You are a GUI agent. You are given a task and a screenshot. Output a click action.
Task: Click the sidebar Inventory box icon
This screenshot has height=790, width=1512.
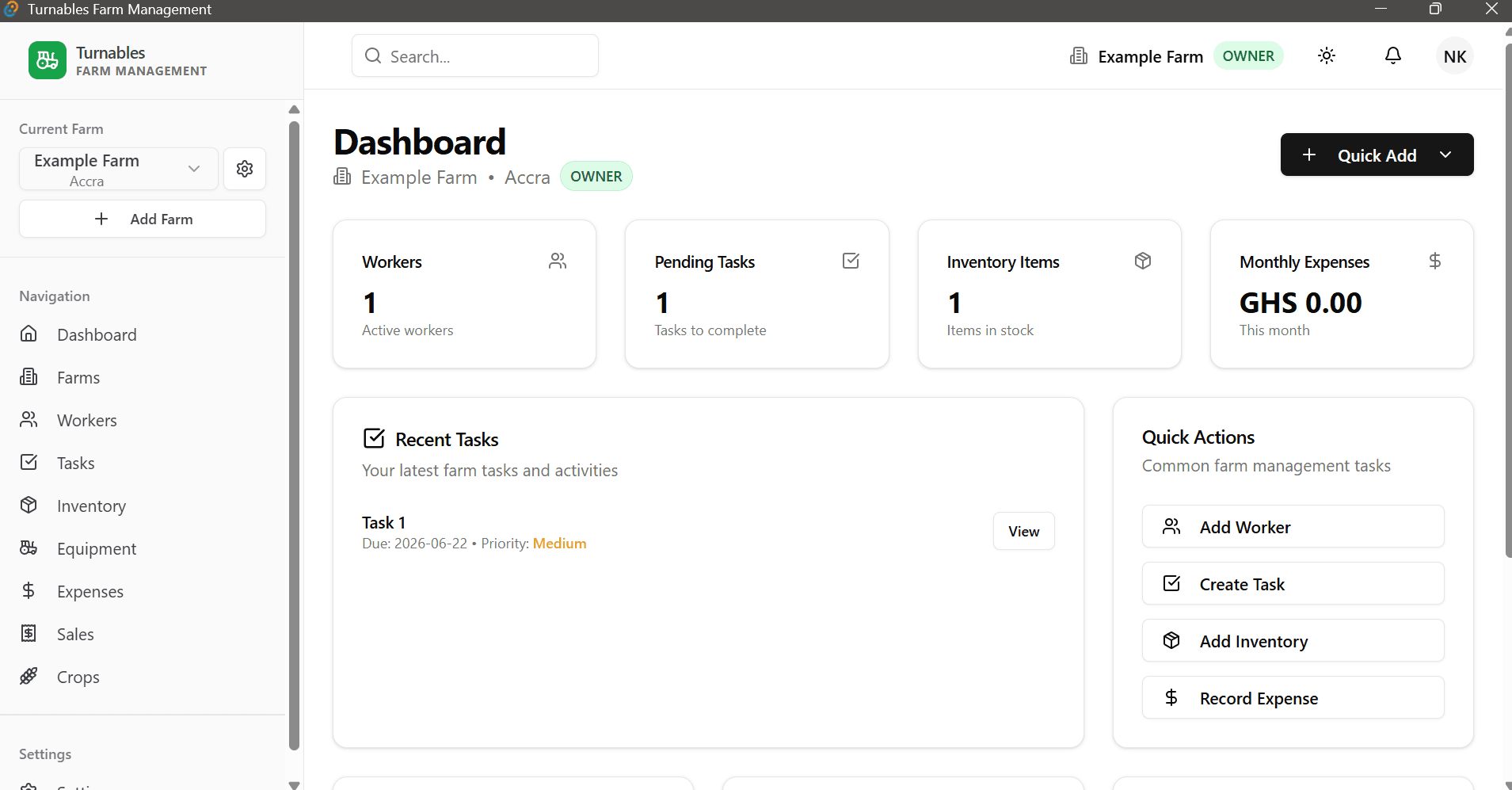[x=29, y=505]
